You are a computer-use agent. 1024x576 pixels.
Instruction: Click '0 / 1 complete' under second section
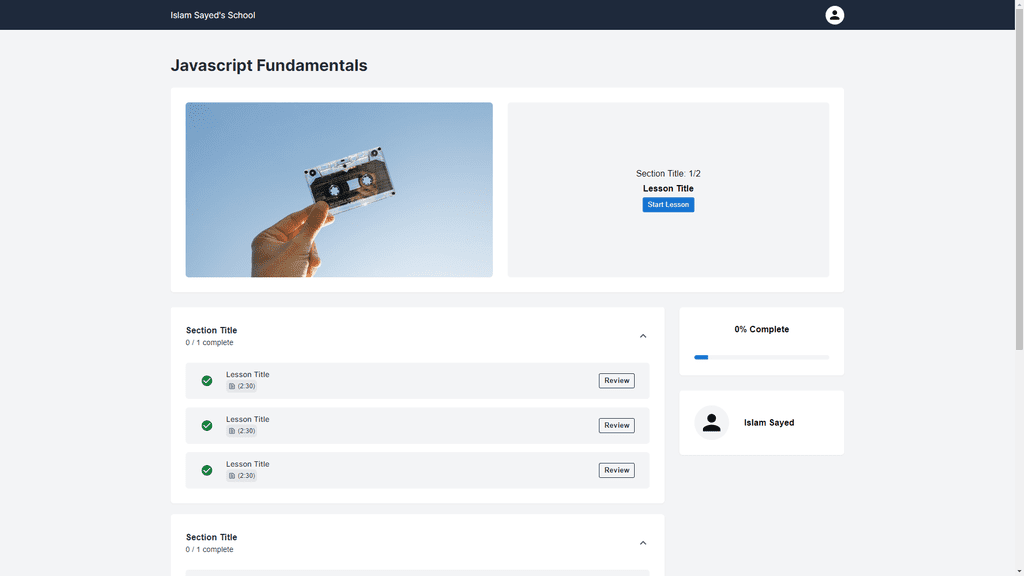click(209, 550)
